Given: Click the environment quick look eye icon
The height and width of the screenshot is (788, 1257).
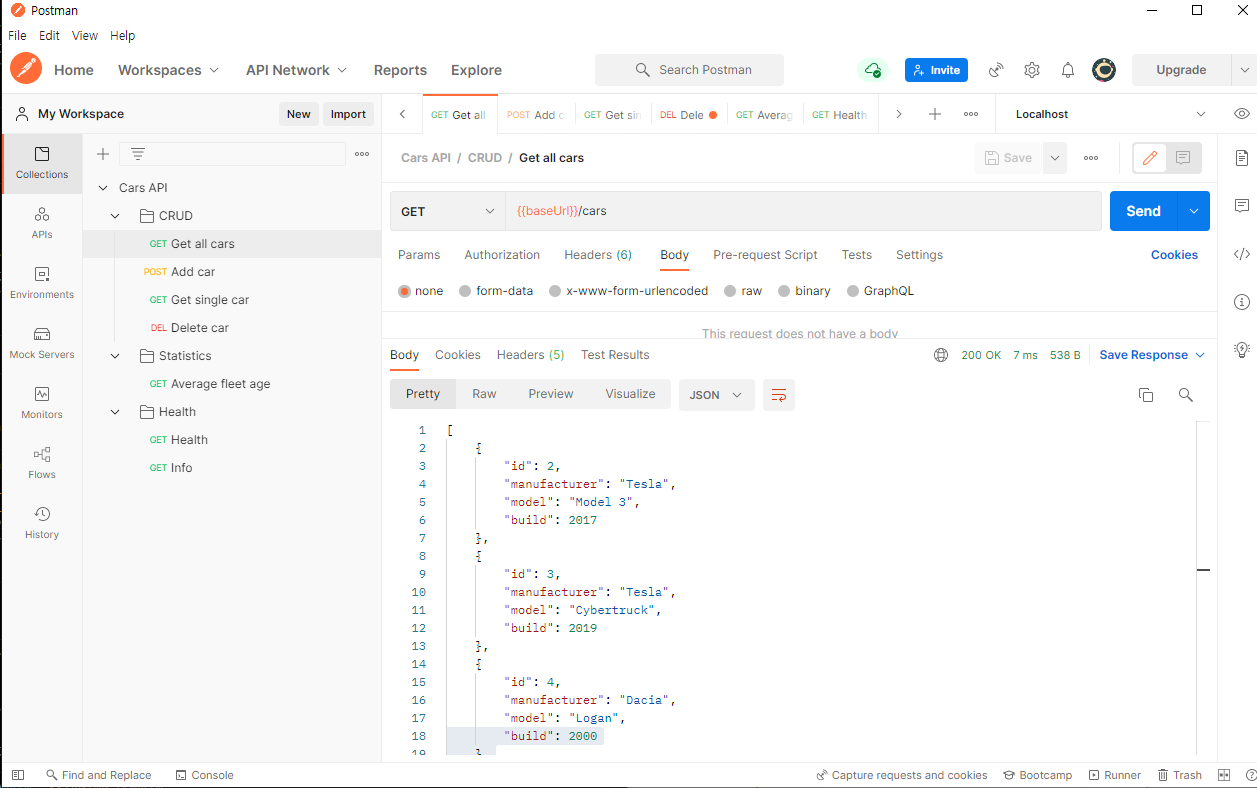Looking at the screenshot, I should (1242, 114).
